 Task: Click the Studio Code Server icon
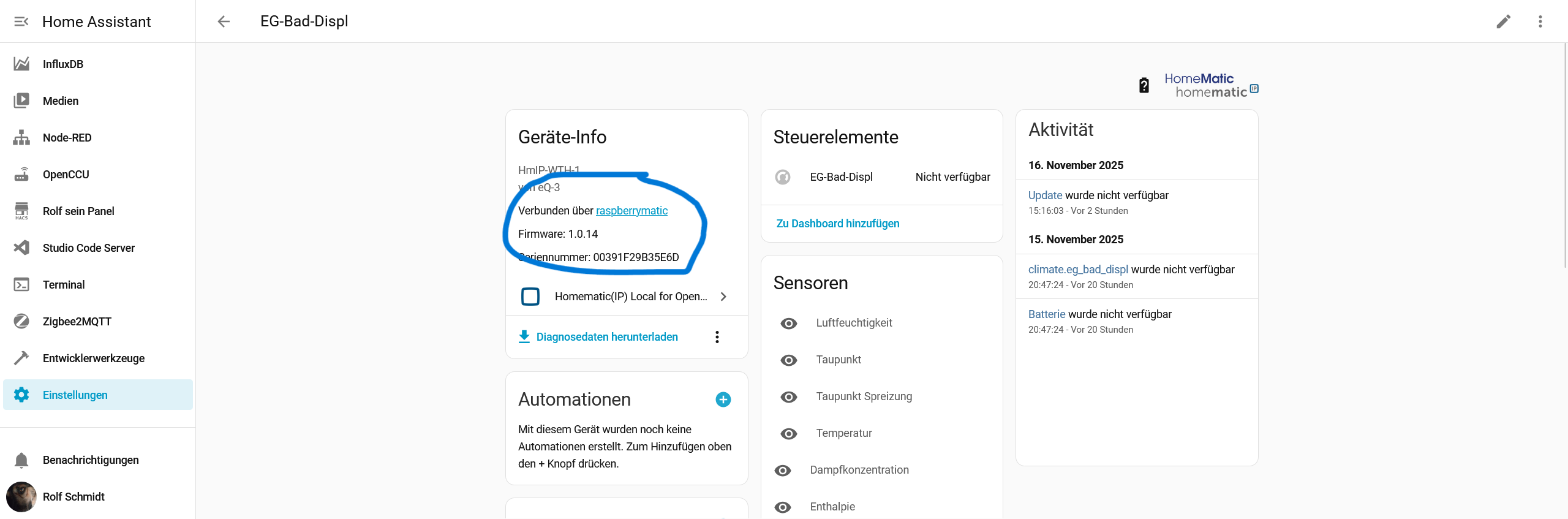(x=21, y=248)
